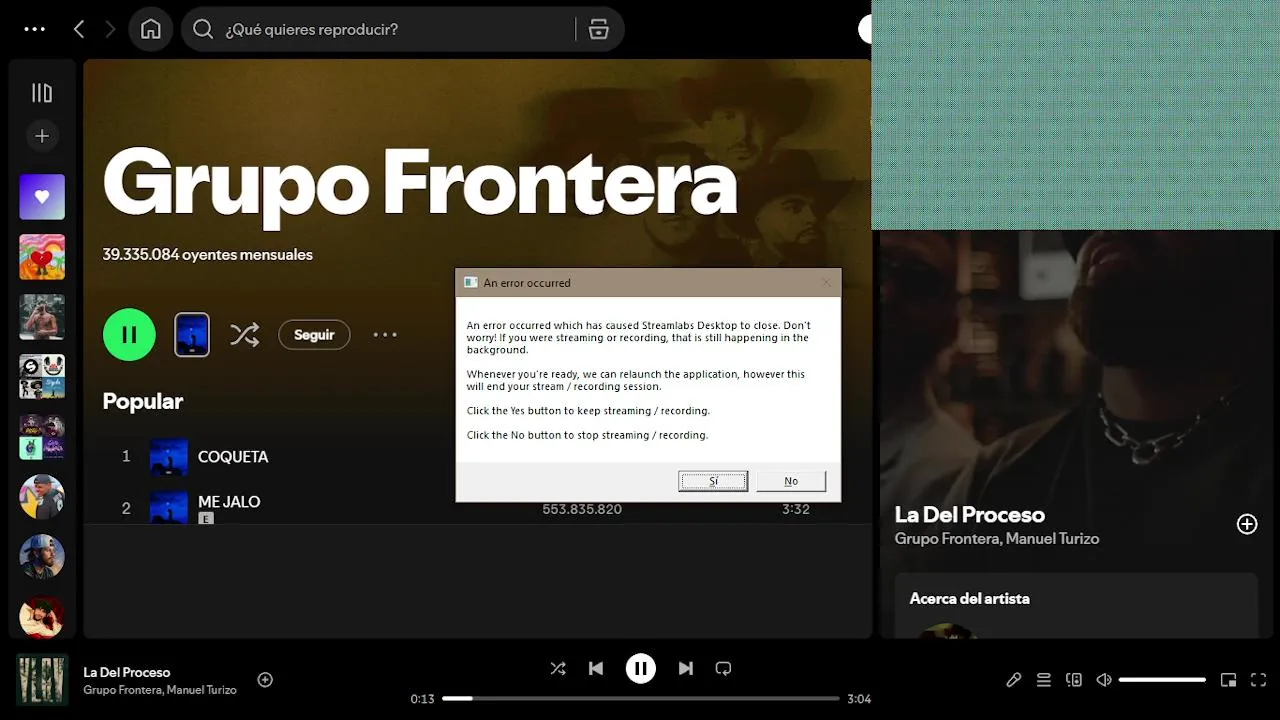Add current song to Liked Songs in bottom bar
The width and height of the screenshot is (1280, 720).
pyautogui.click(x=265, y=680)
